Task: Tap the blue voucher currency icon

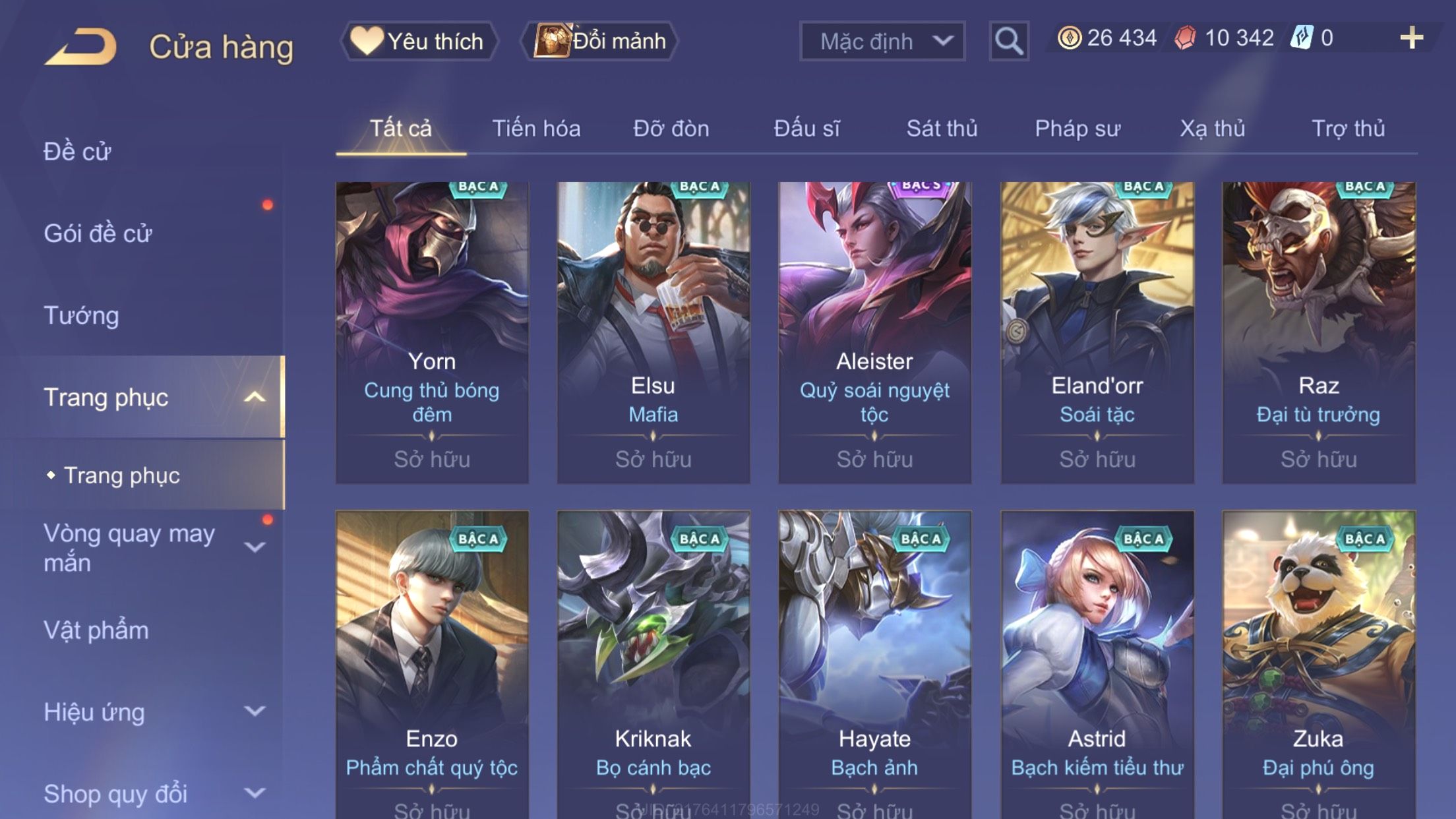Action: click(1302, 38)
